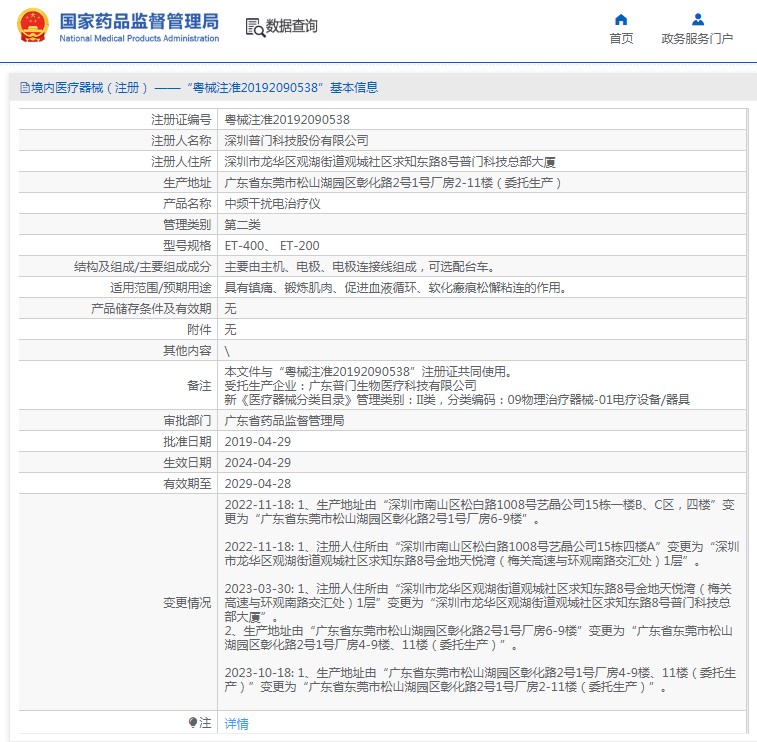Click the 首页 home icon
The image size is (757, 742).
click(621, 19)
